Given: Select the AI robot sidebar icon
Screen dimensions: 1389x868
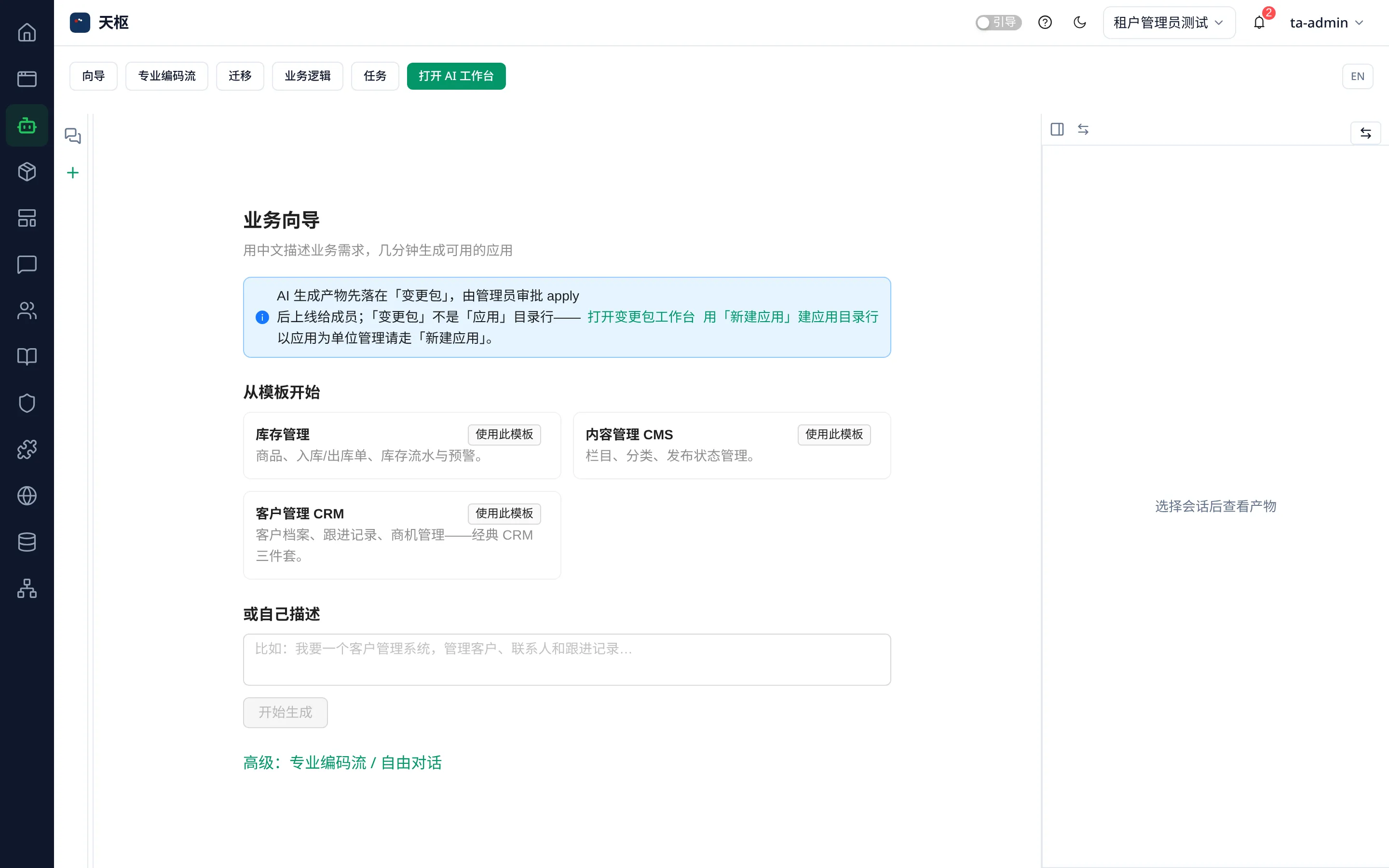Looking at the screenshot, I should tap(27, 125).
